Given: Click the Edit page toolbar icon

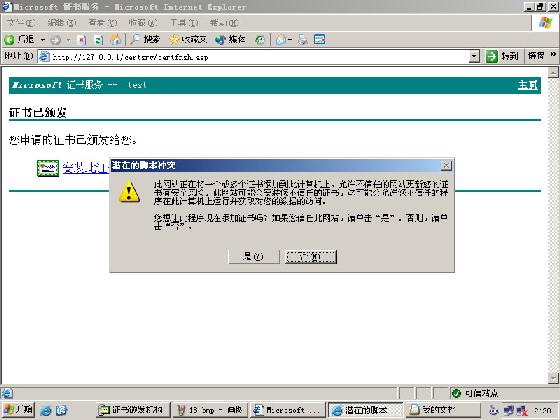Looking at the screenshot, I should 319,40.
